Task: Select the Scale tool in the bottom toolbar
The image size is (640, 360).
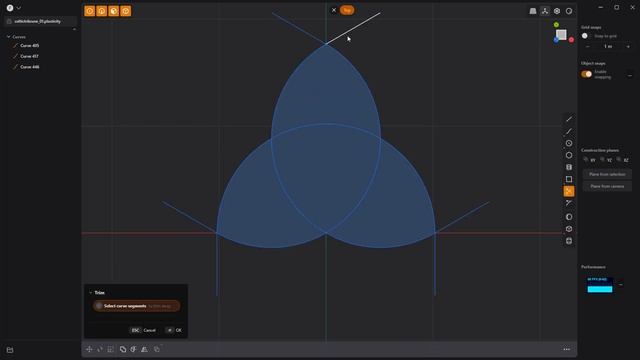Action: 111,349
